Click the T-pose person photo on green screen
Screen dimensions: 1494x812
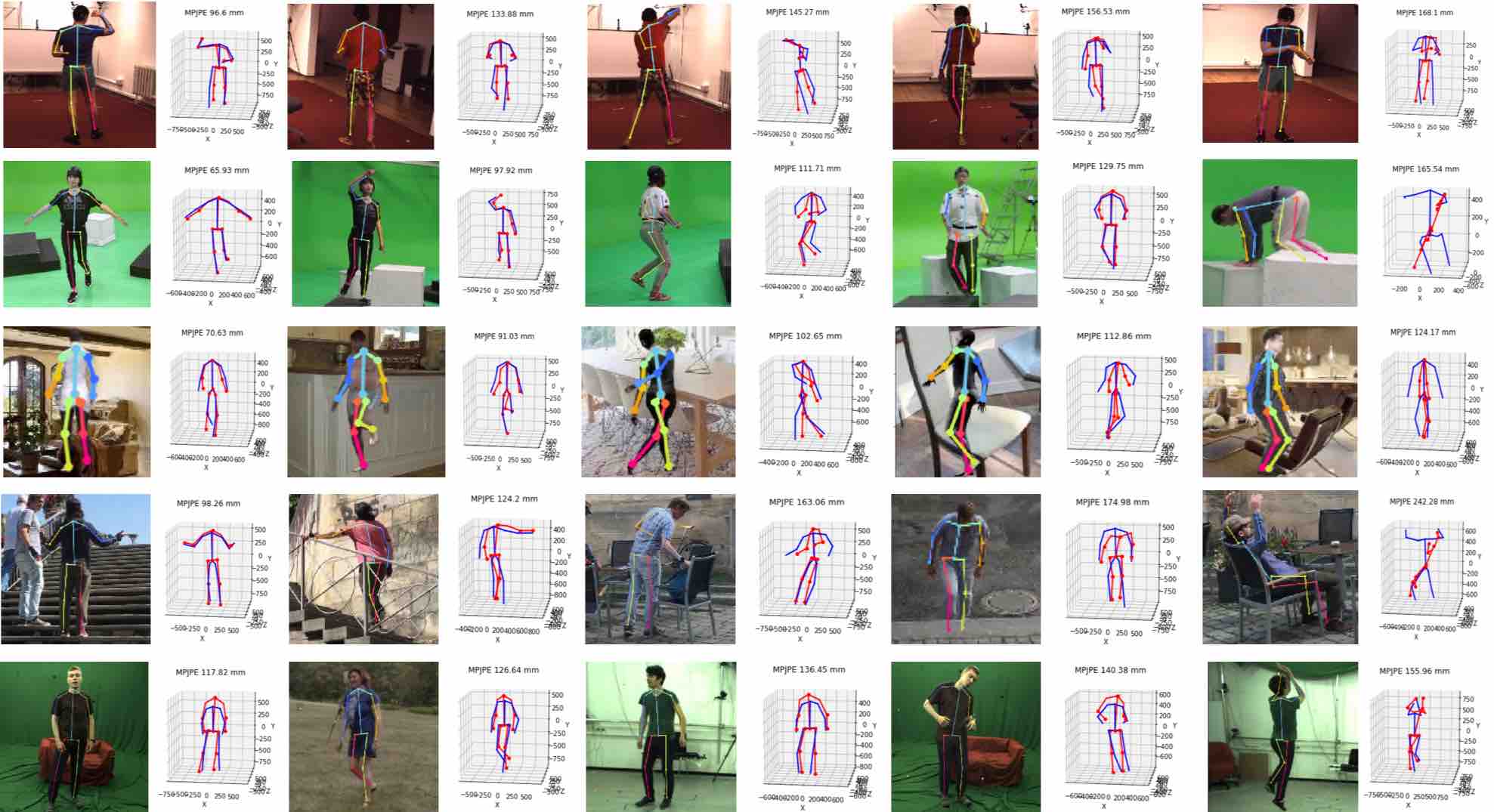[76, 233]
